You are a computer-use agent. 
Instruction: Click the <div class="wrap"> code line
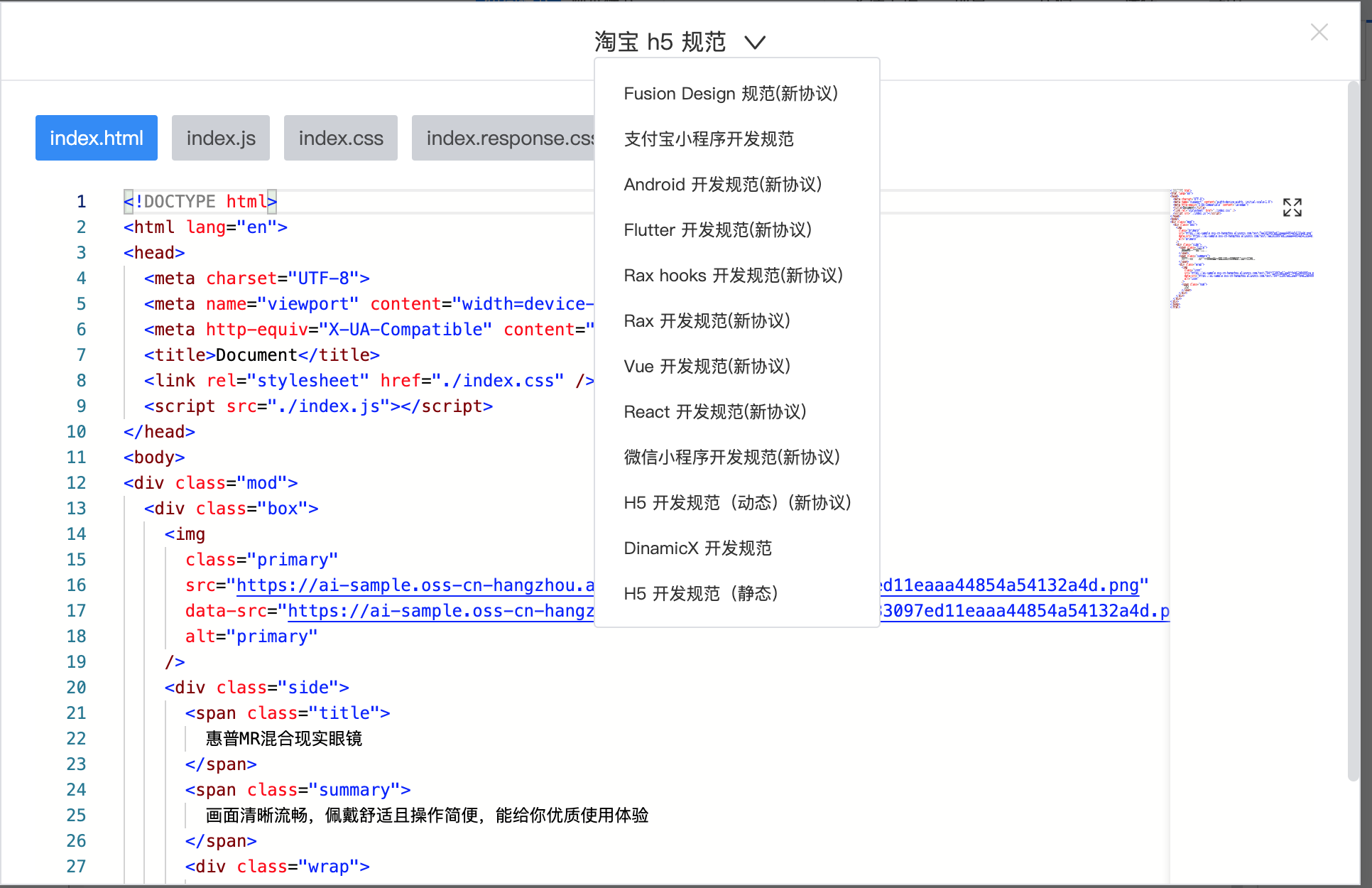pos(278,867)
